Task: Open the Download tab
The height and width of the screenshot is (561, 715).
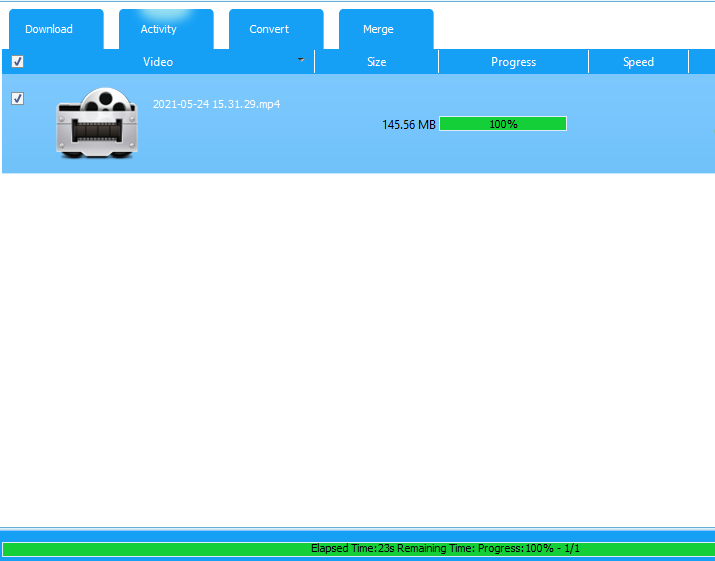Action: click(x=49, y=29)
